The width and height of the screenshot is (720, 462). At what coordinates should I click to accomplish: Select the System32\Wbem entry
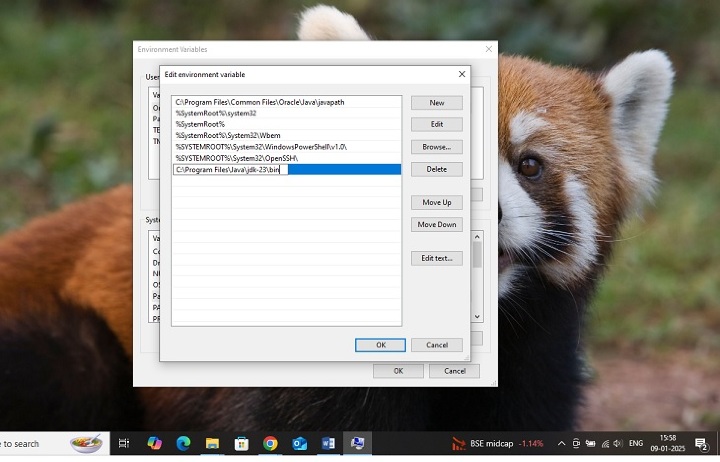click(x=287, y=135)
